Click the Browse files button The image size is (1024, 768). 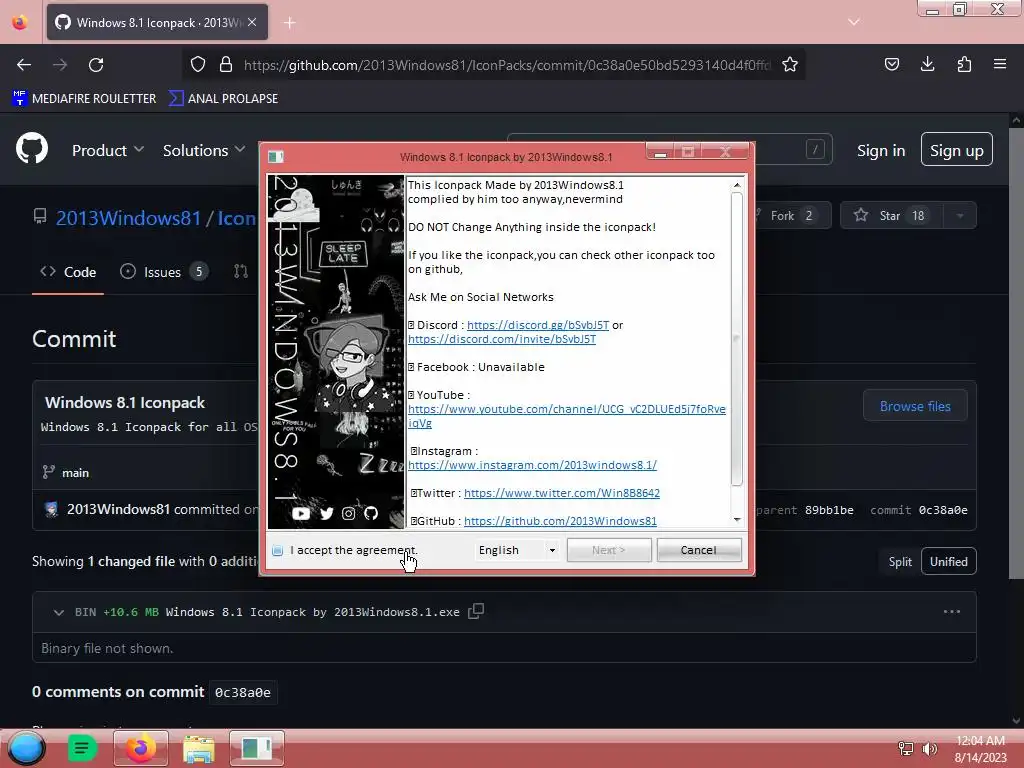(x=915, y=406)
